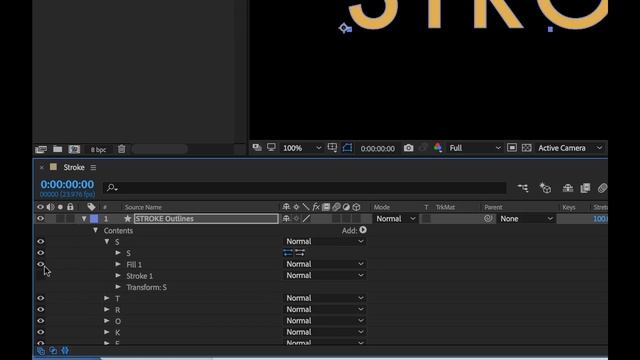Toggle Draft 3D icon in timeline
The height and width of the screenshot is (360, 640).
545,188
